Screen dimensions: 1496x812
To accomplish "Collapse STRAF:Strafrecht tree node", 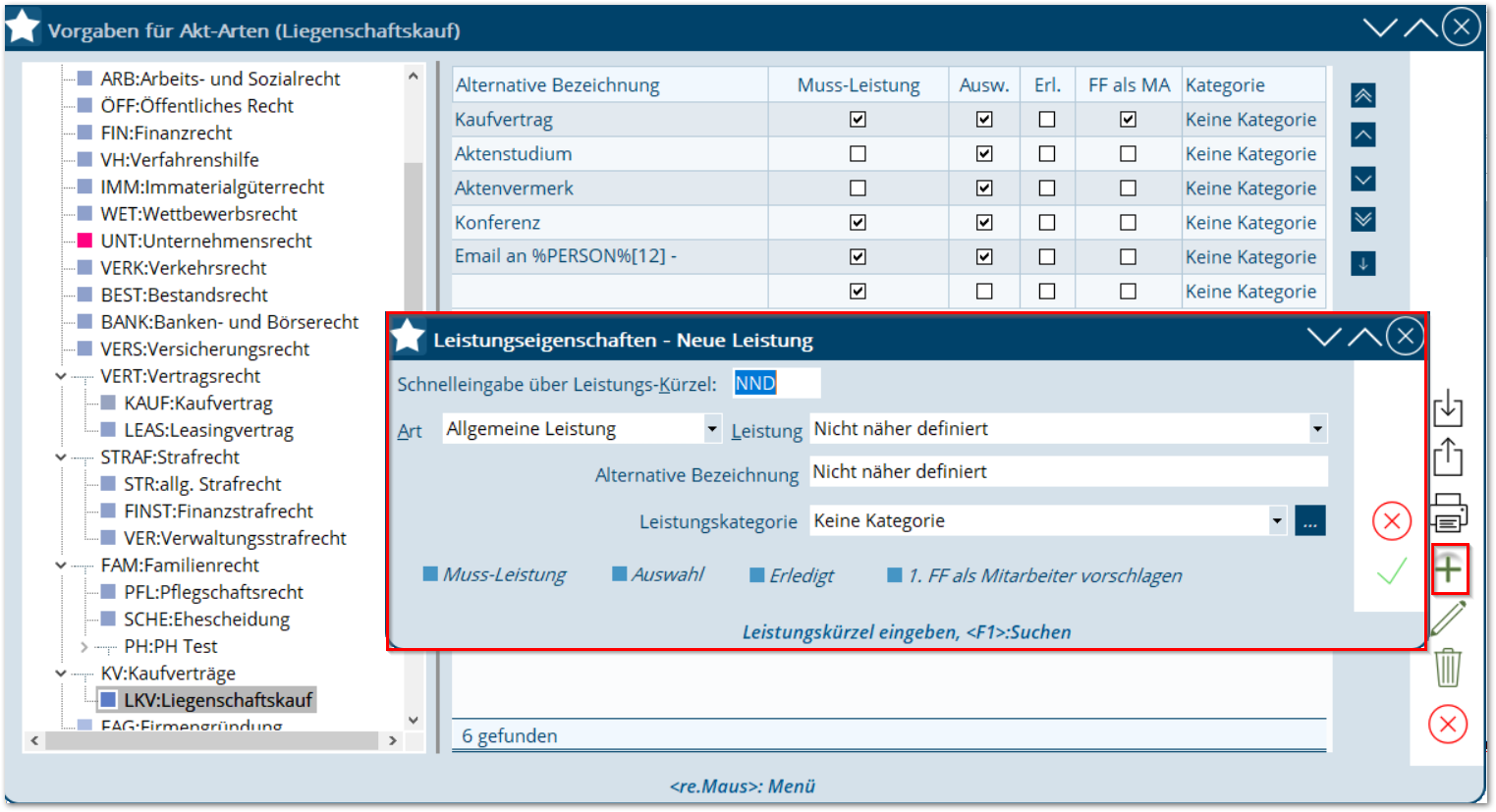I will tap(61, 458).
